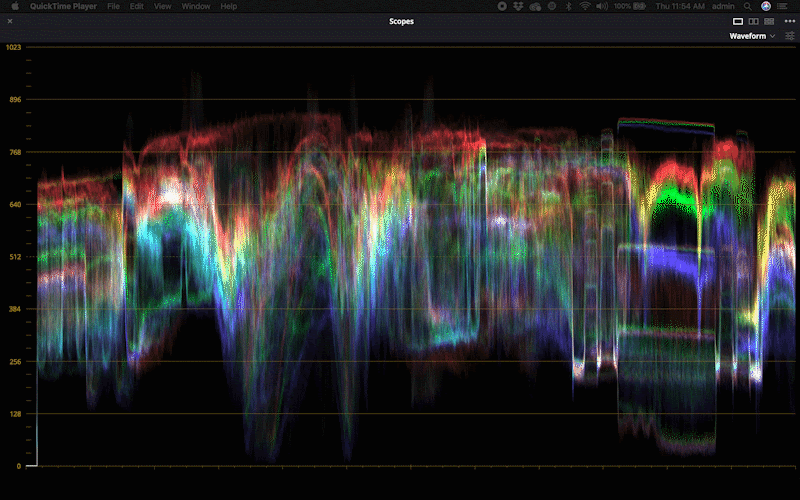The height and width of the screenshot is (500, 800).
Task: Close the Scopes panel with X
Action: (10, 21)
